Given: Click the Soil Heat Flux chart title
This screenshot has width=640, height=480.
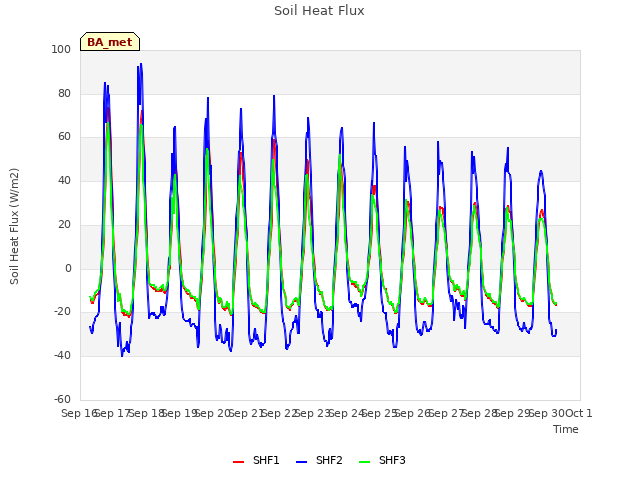Looking at the screenshot, I should click(x=319, y=11).
